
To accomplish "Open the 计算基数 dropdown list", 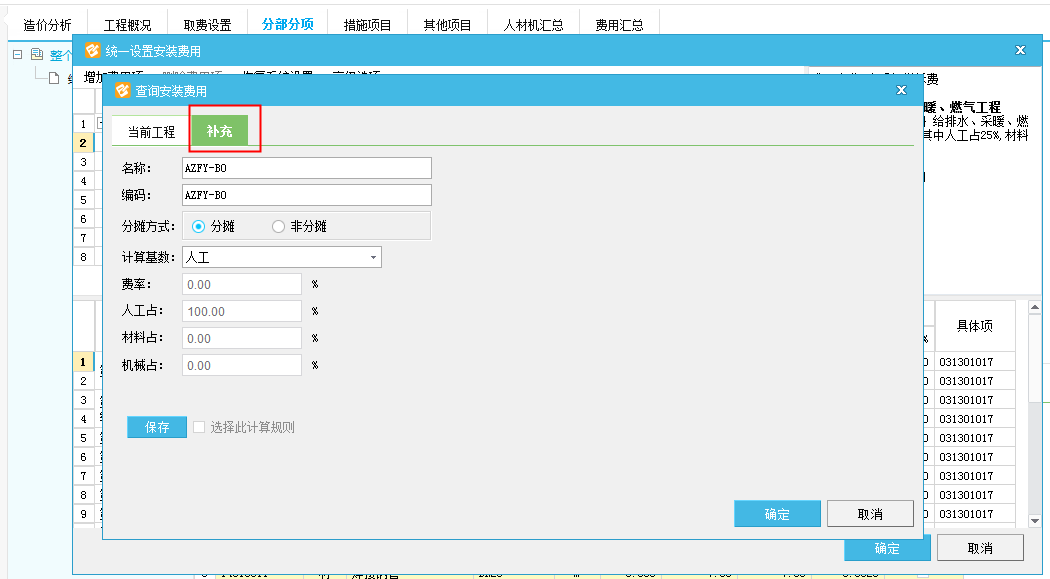I will click(x=374, y=258).
